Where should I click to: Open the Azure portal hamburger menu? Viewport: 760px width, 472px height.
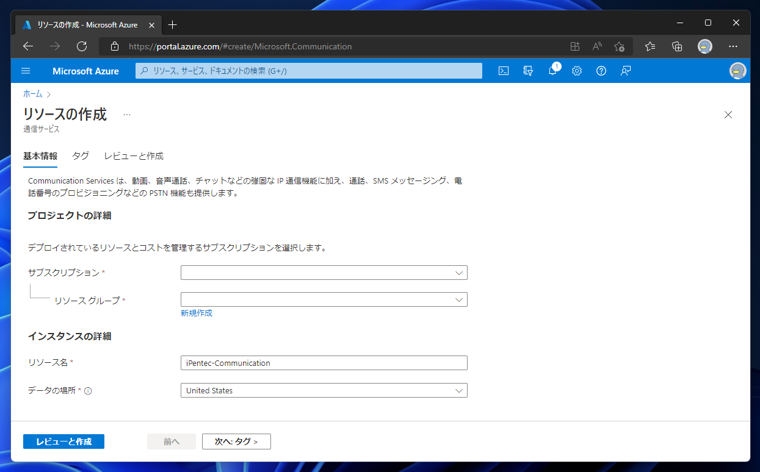26,71
